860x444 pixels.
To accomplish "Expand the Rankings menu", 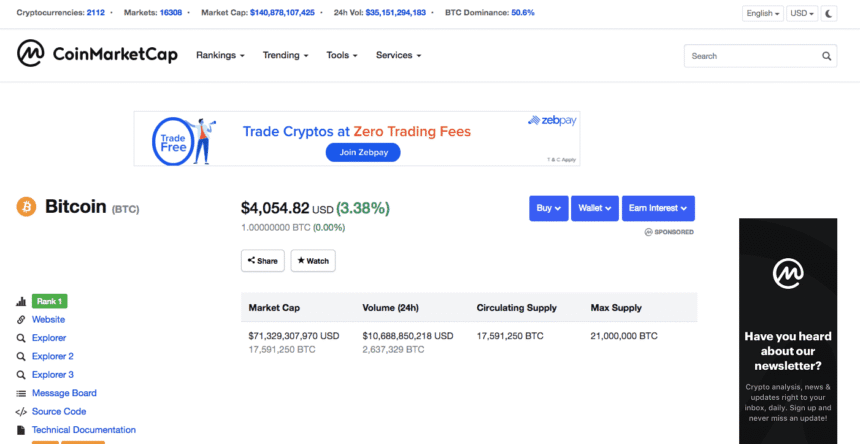I will pyautogui.click(x=220, y=55).
